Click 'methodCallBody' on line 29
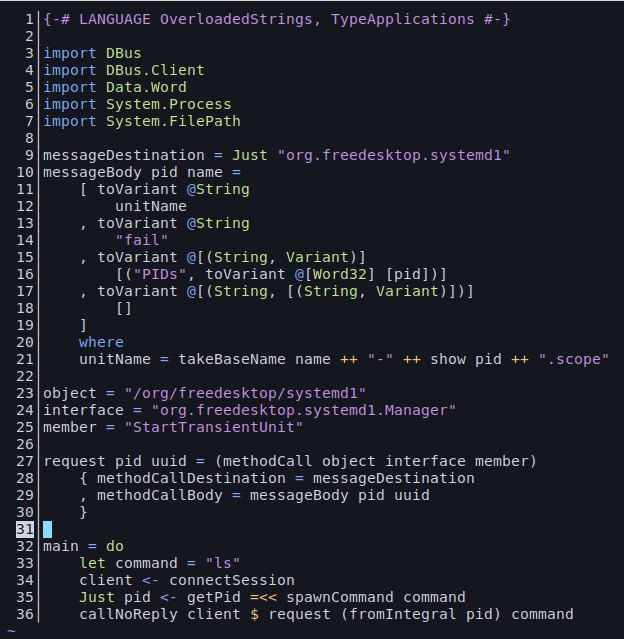Image resolution: width=624 pixels, height=639 pixels. pyautogui.click(x=160, y=495)
